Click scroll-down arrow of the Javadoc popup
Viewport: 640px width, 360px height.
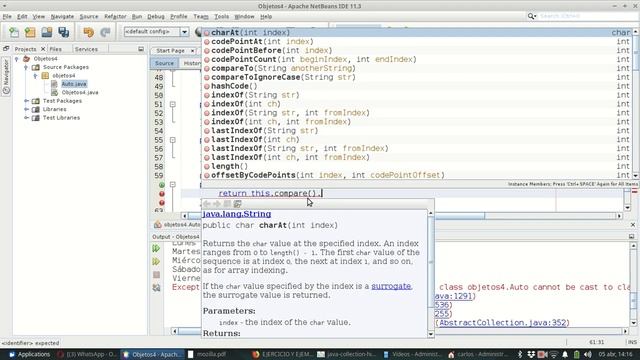[x=431, y=334]
